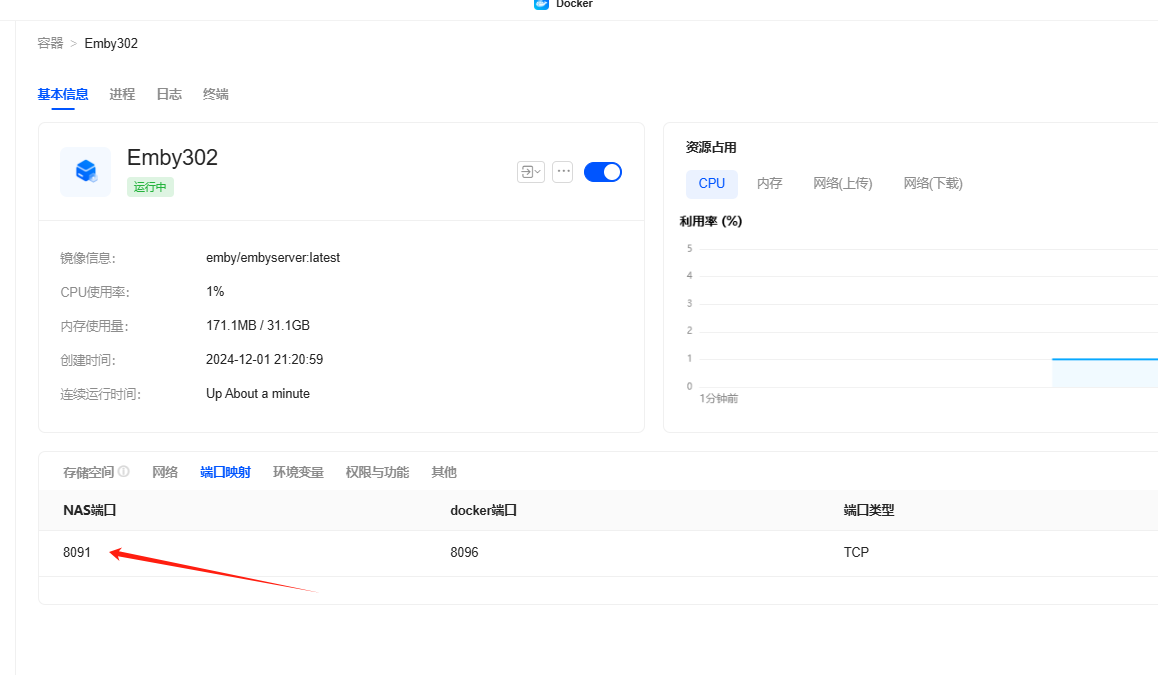Image resolution: width=1158 pixels, height=675 pixels.
Task: Click the NAS端口 column header
Action: click(x=89, y=510)
